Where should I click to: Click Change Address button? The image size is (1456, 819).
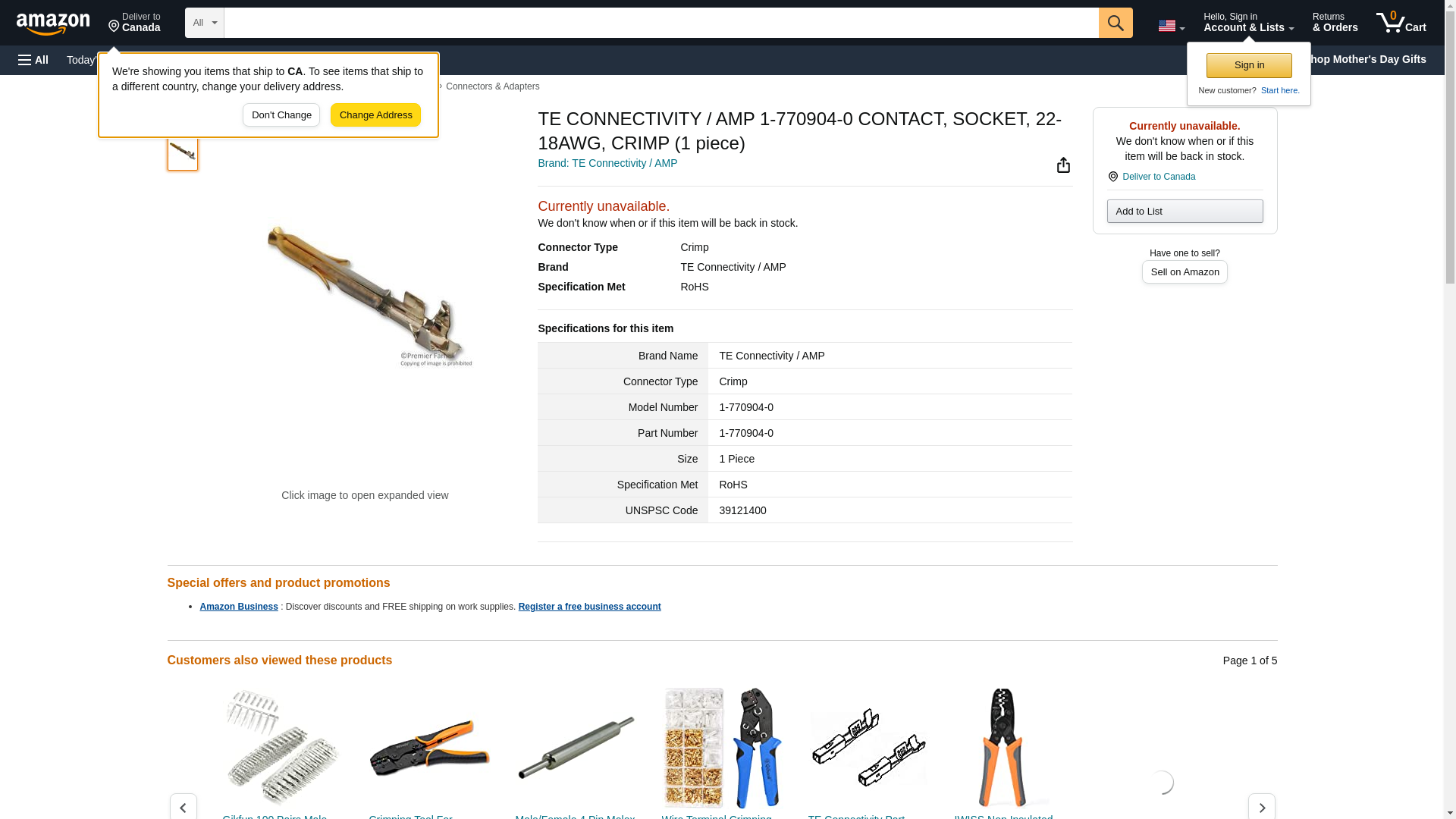click(375, 115)
